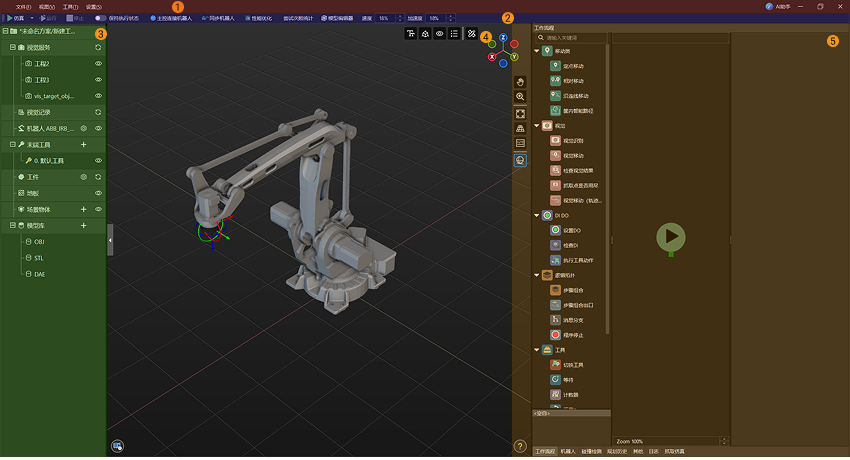The image size is (850, 460).
Task: Click the zoom magnifier tool
Action: 520,97
